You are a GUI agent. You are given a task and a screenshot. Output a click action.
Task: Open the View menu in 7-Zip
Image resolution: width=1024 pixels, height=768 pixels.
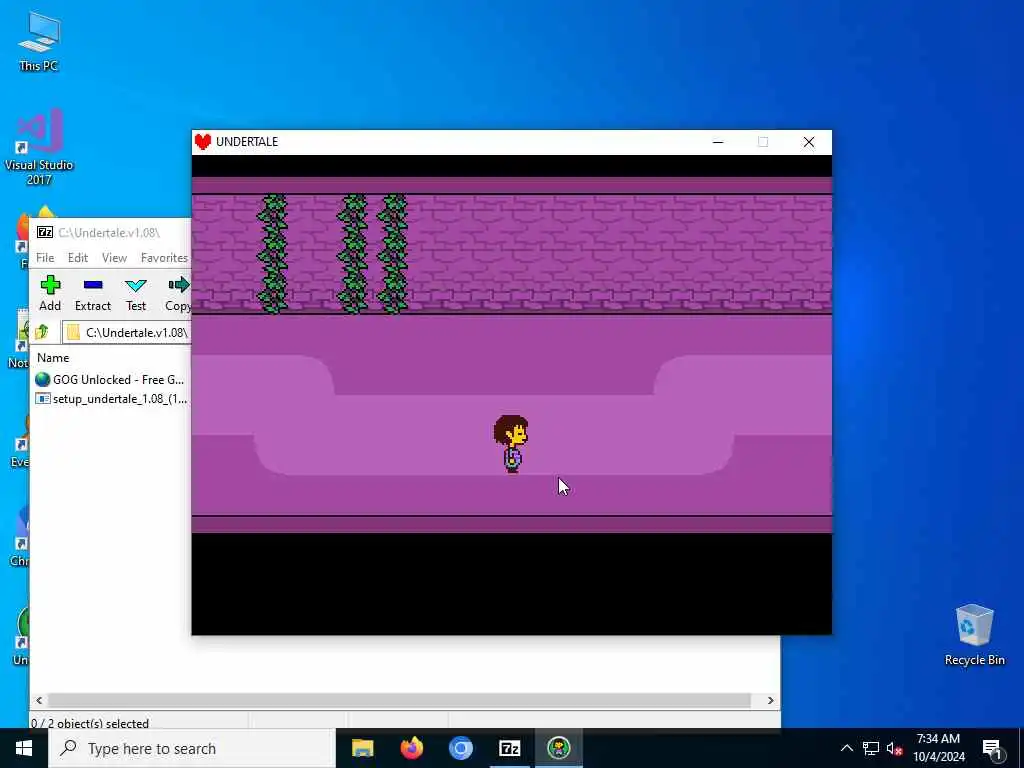[114, 258]
